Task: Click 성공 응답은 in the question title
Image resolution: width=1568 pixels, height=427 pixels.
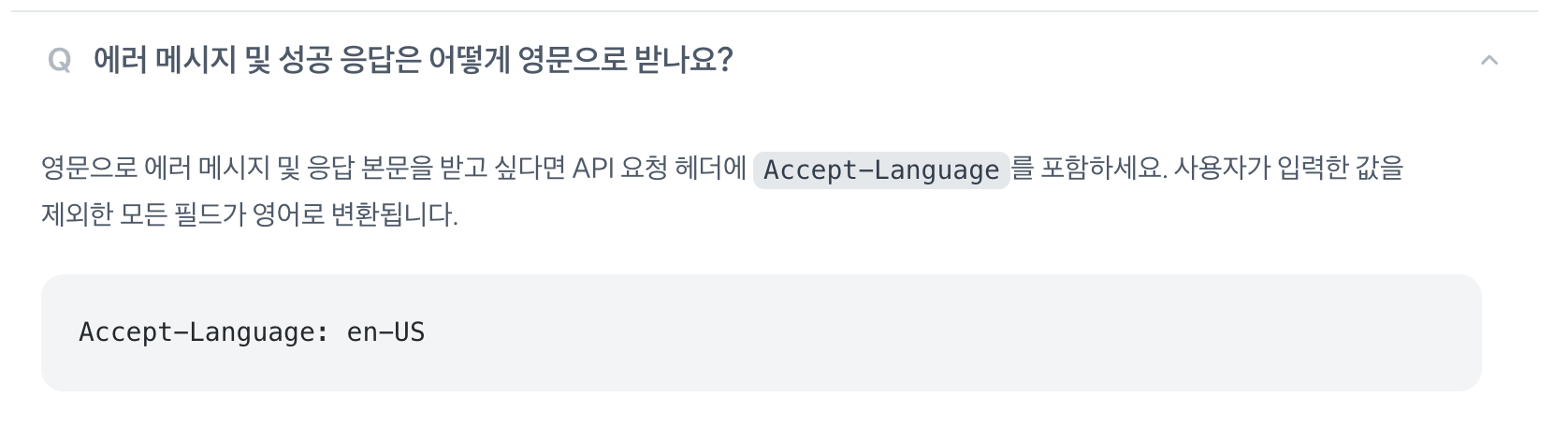Action: click(349, 61)
